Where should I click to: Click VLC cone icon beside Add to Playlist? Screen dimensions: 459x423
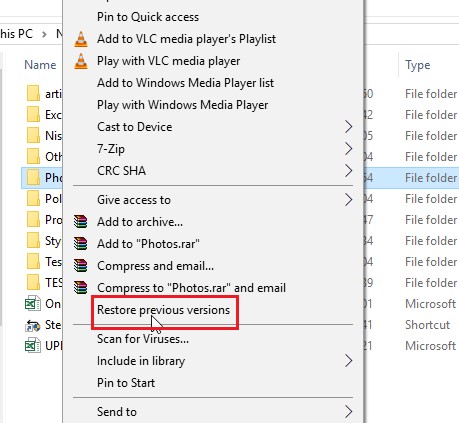[81, 39]
